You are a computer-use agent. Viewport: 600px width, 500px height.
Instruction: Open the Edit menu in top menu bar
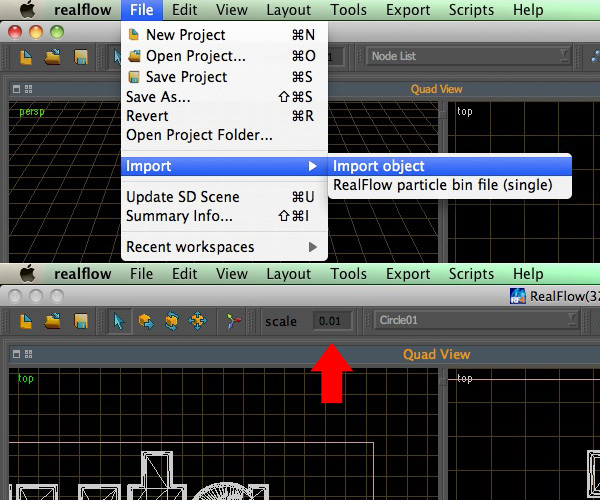[184, 10]
